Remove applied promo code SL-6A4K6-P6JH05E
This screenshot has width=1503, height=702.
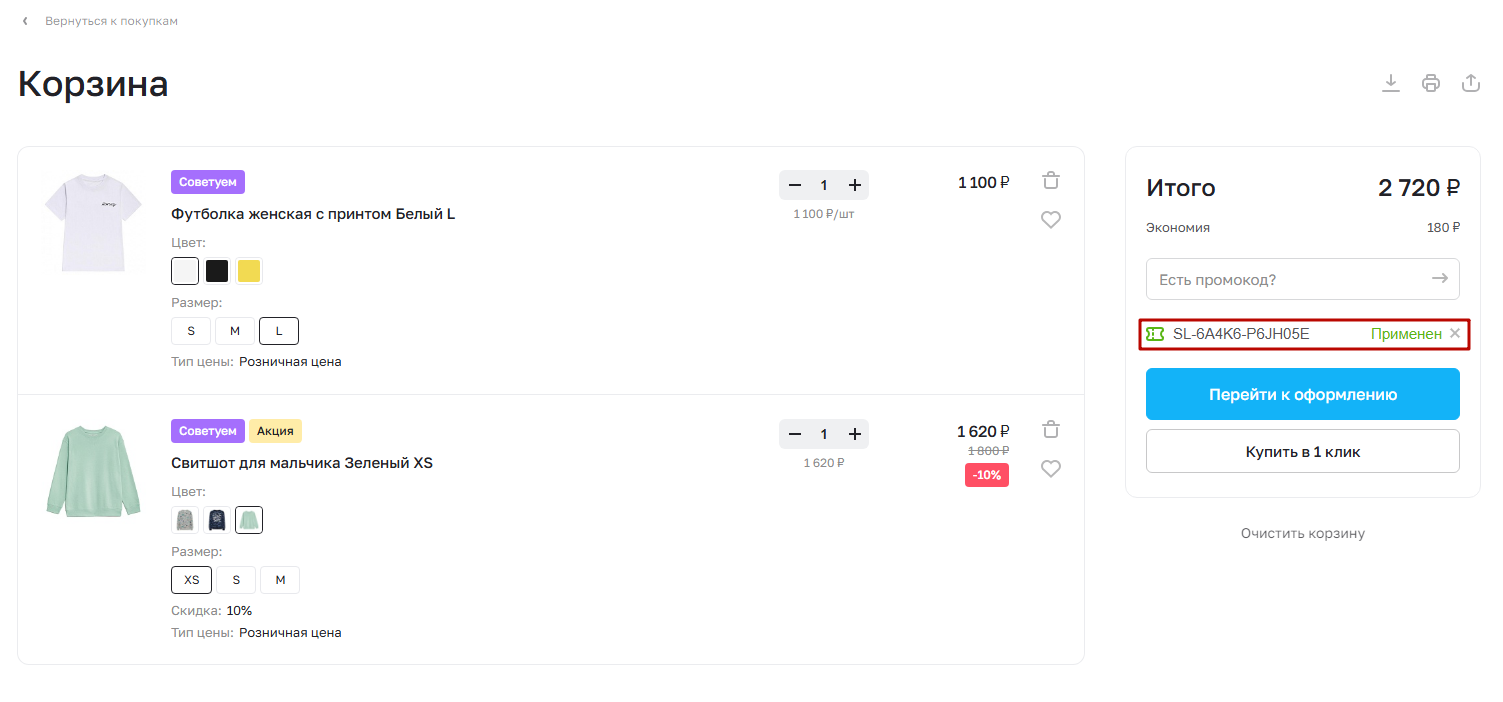[x=1455, y=334]
